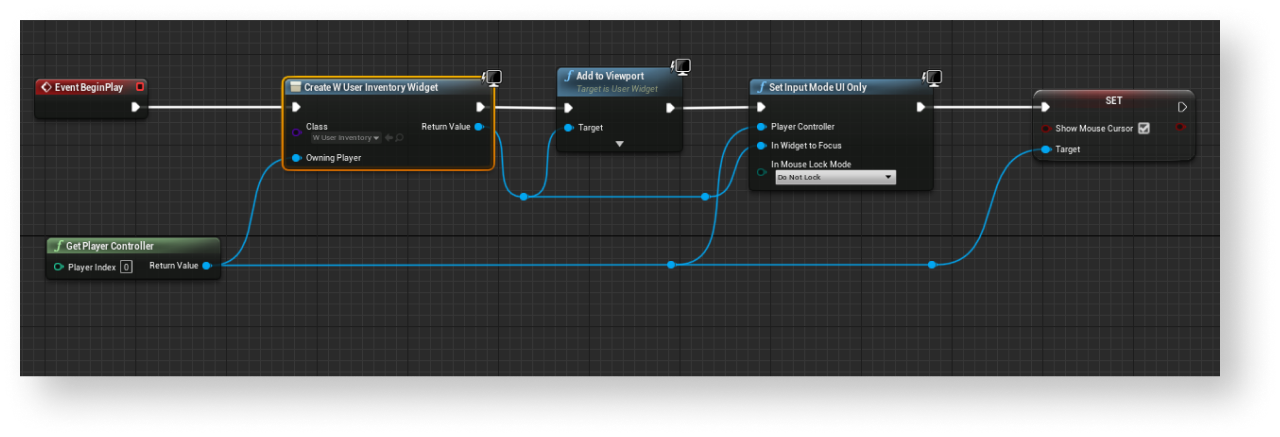
Task: Click the Return Value pin on Get Player Controller
Action: pyautogui.click(x=206, y=266)
